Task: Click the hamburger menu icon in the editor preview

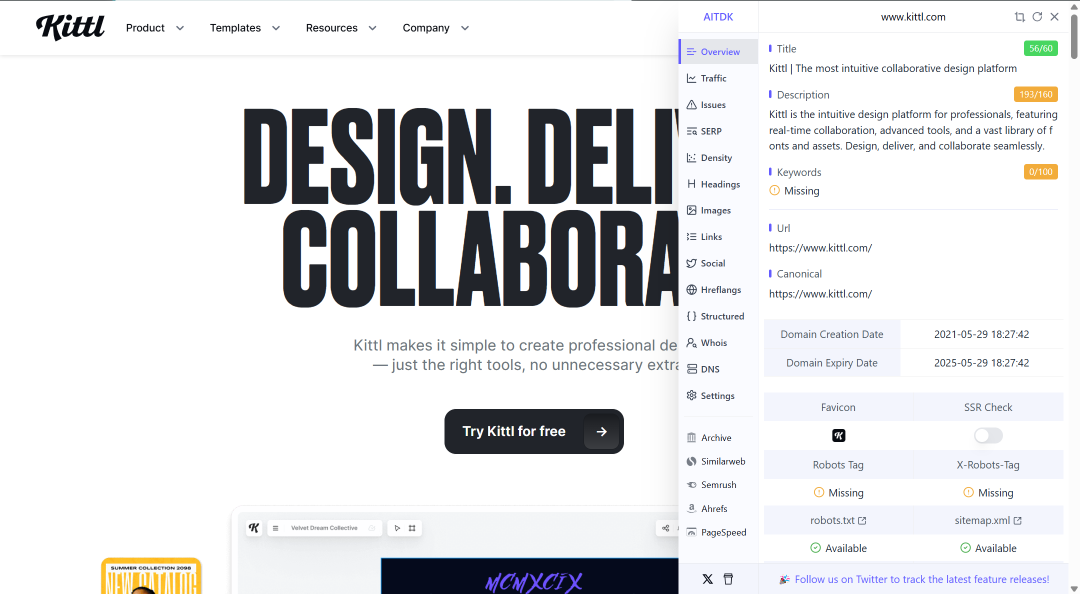Action: point(276,529)
